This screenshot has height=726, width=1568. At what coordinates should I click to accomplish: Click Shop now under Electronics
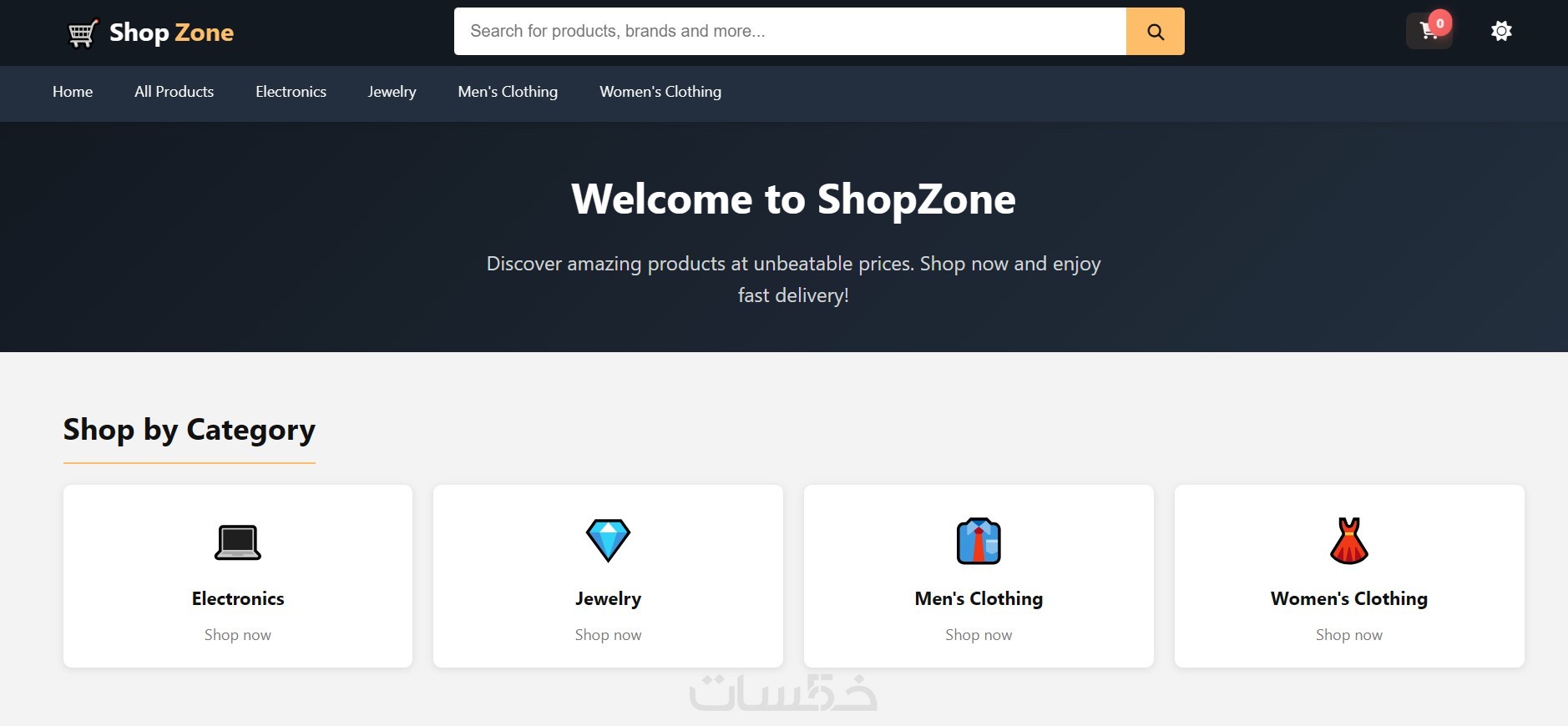(x=238, y=635)
